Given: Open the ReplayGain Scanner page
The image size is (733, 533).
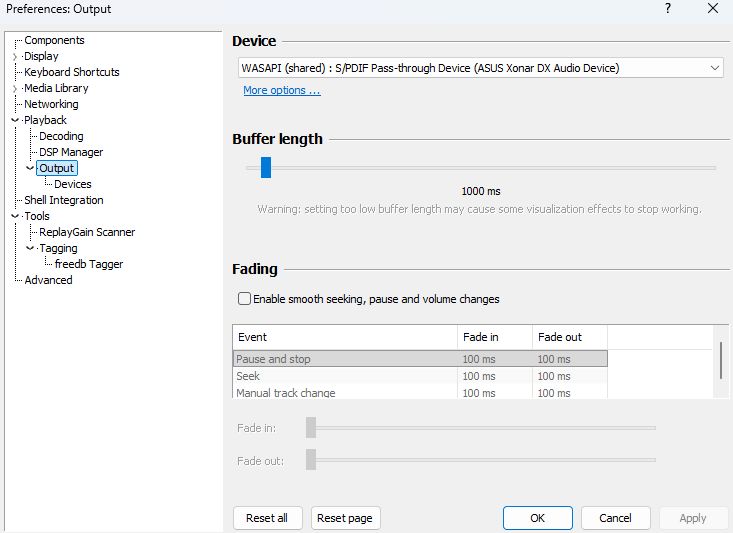Looking at the screenshot, I should coord(87,232).
